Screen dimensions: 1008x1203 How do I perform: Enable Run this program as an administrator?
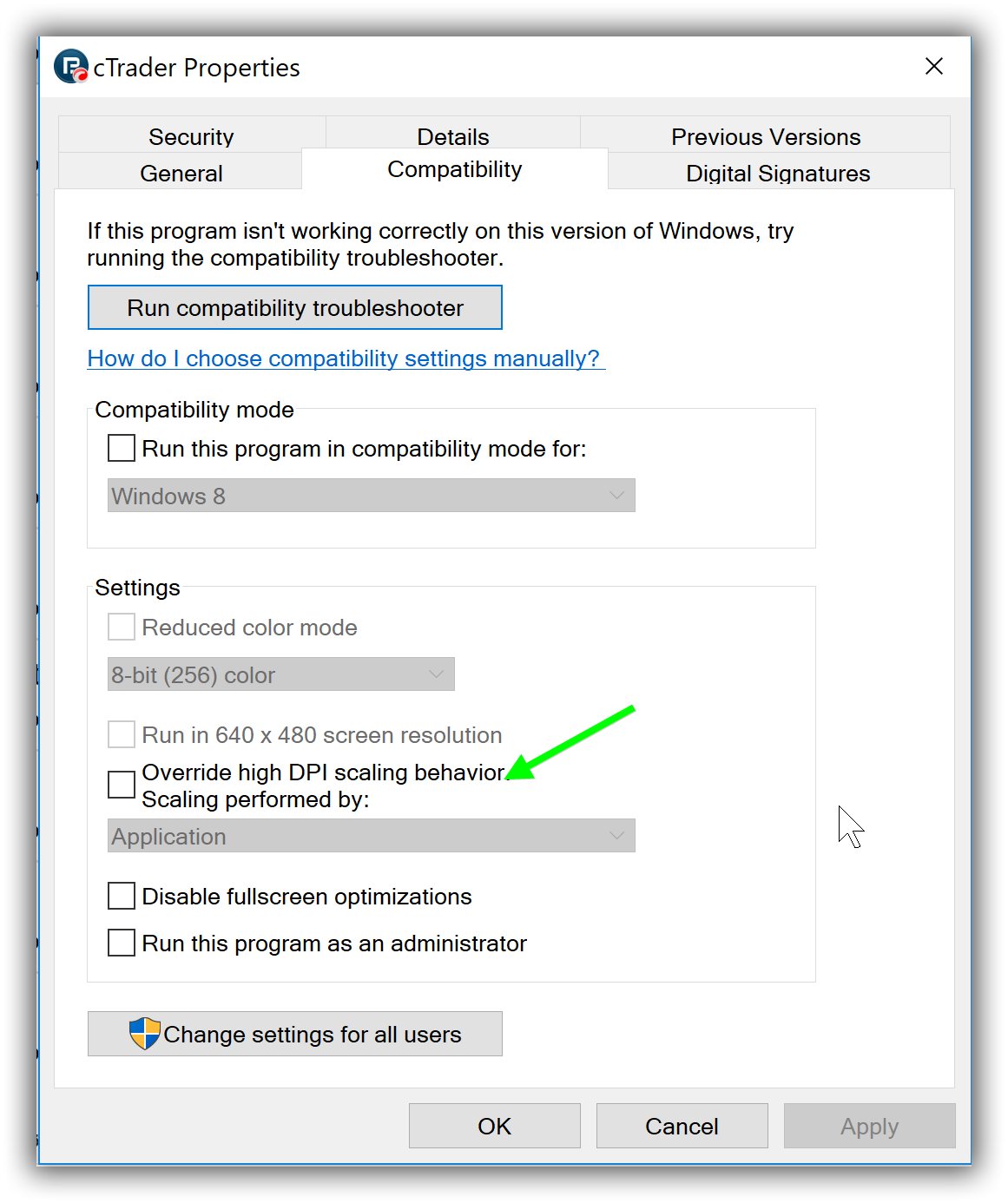(x=122, y=943)
